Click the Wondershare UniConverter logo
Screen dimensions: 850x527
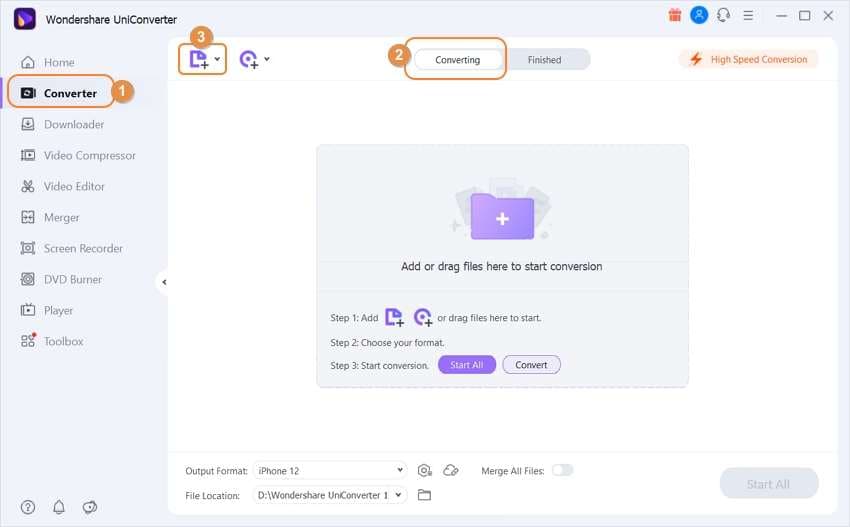tap(24, 19)
